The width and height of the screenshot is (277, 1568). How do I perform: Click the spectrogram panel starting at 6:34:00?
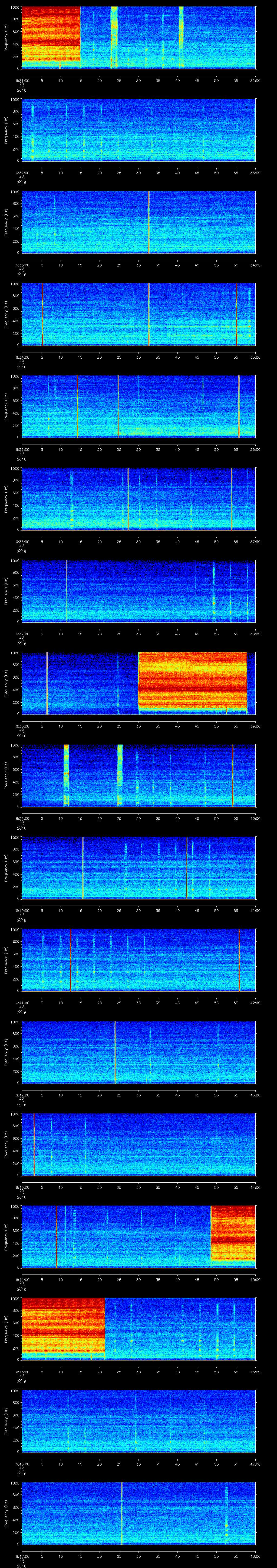tap(138, 314)
